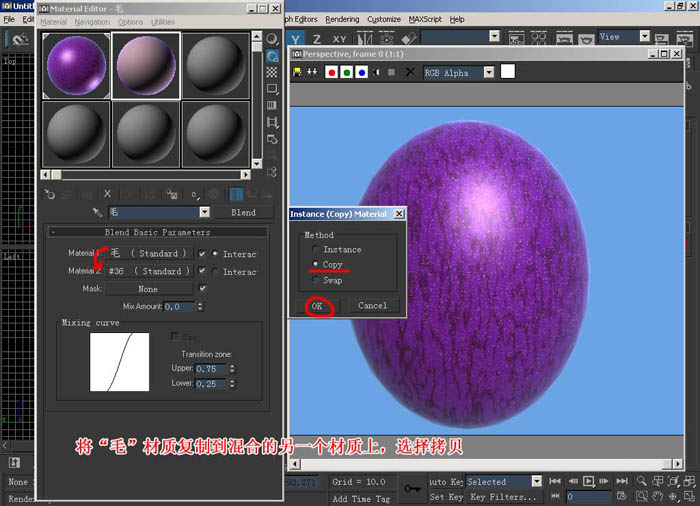Click the Blend material type button

[x=243, y=213]
